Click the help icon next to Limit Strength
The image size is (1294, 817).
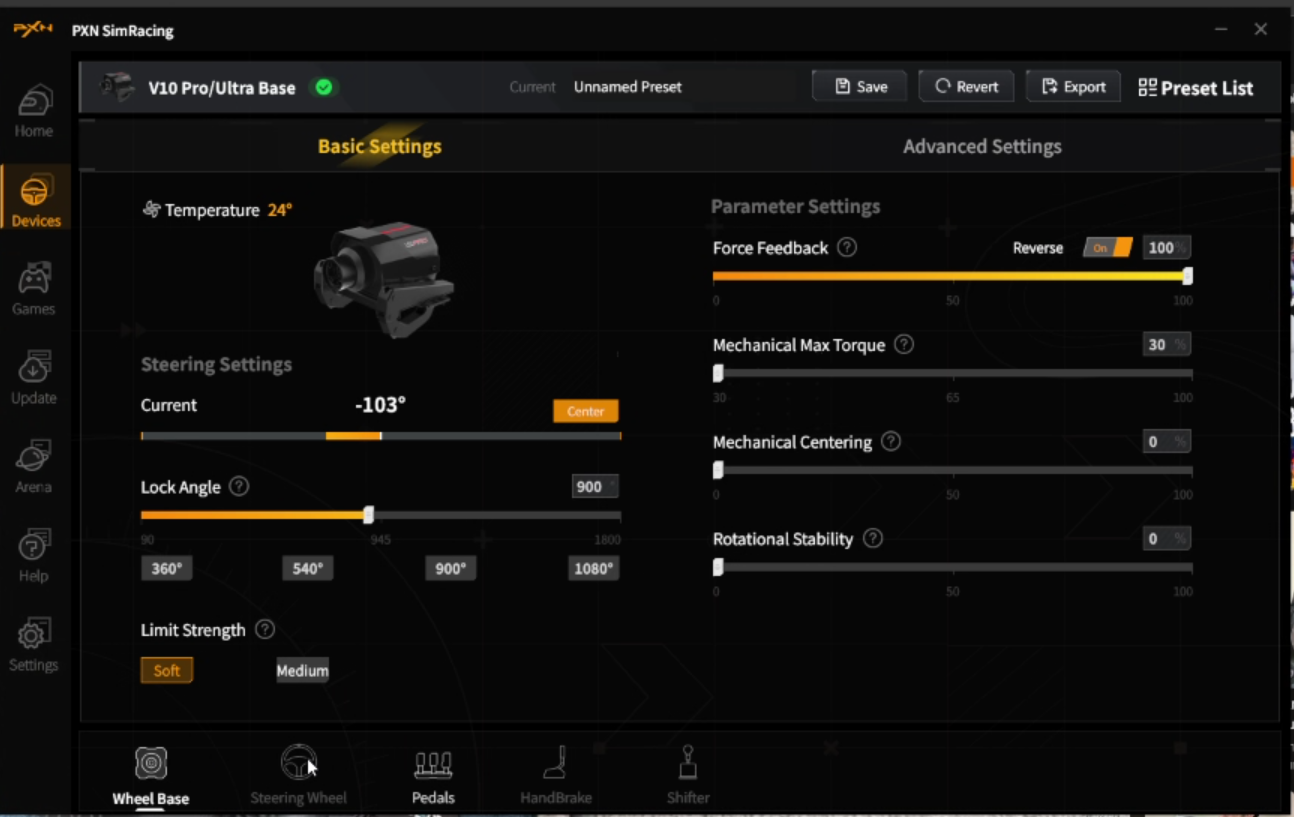(x=265, y=629)
